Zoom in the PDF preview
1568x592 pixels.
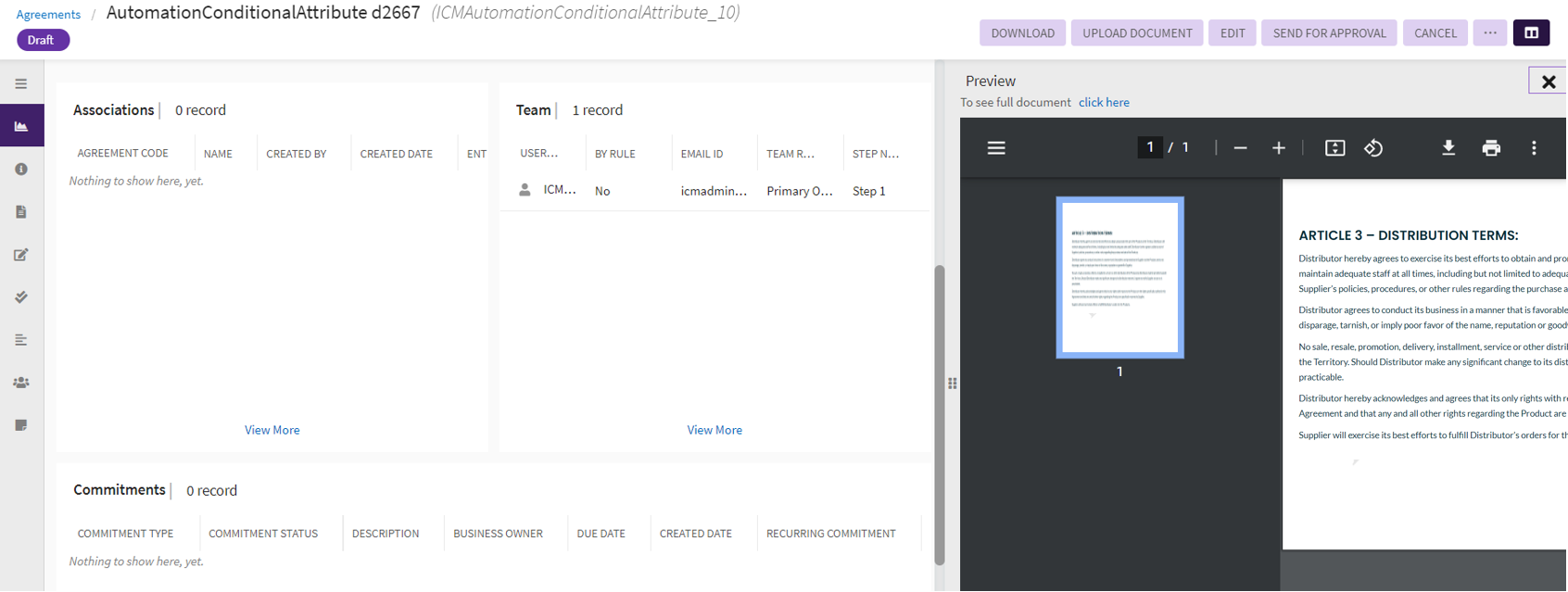click(x=1279, y=148)
